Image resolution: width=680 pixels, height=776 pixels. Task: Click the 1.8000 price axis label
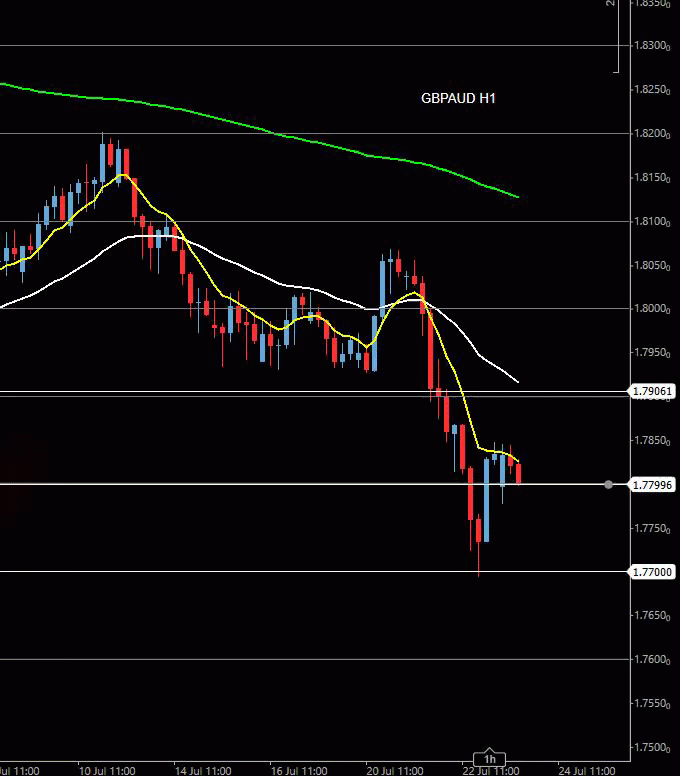[652, 309]
